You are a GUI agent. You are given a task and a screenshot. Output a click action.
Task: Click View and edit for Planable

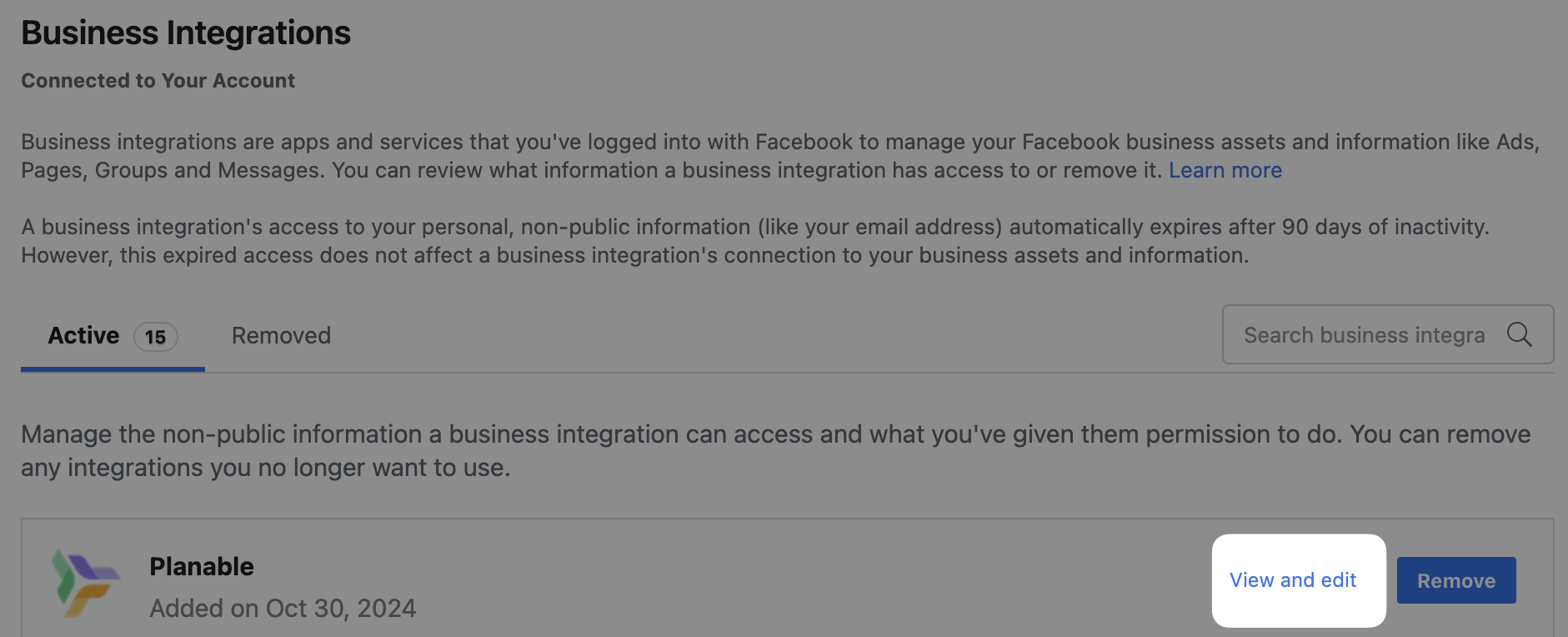click(x=1293, y=580)
